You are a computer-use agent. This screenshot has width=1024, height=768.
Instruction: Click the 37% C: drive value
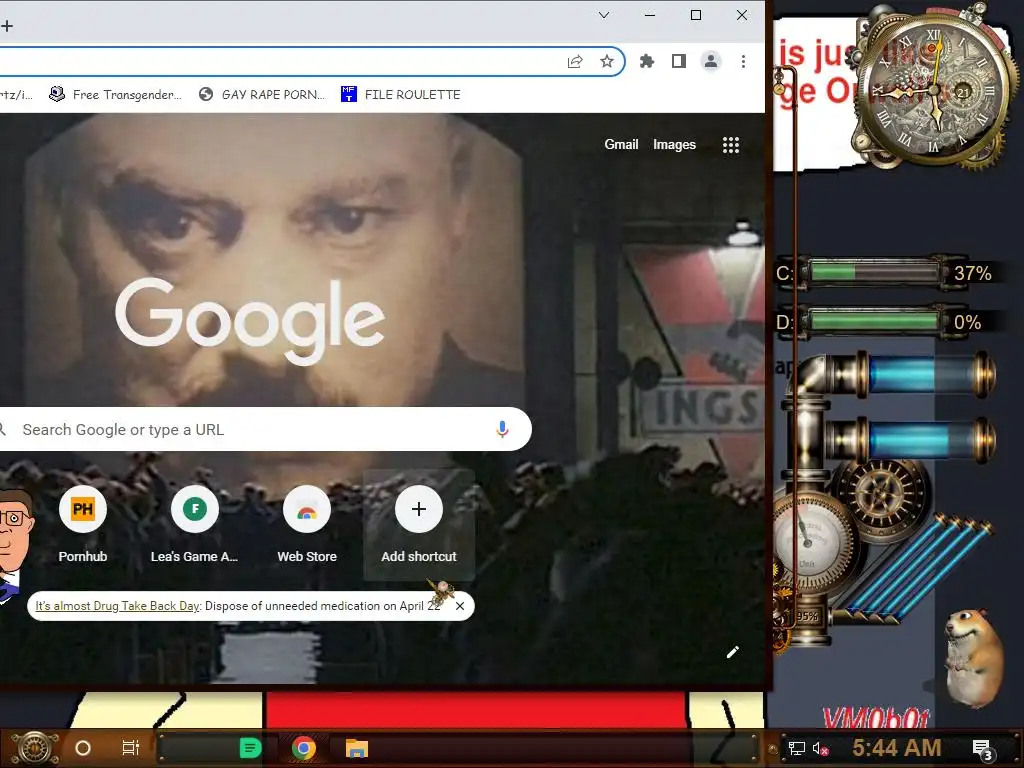[x=972, y=273]
